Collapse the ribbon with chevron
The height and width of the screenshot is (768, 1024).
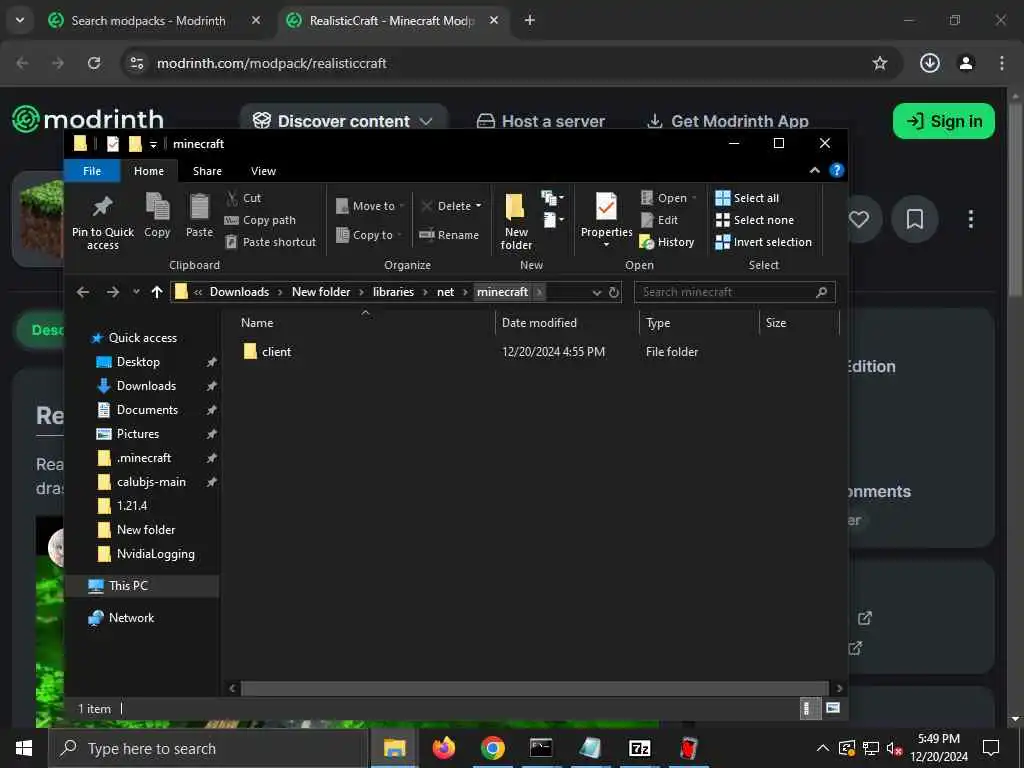[814, 170]
